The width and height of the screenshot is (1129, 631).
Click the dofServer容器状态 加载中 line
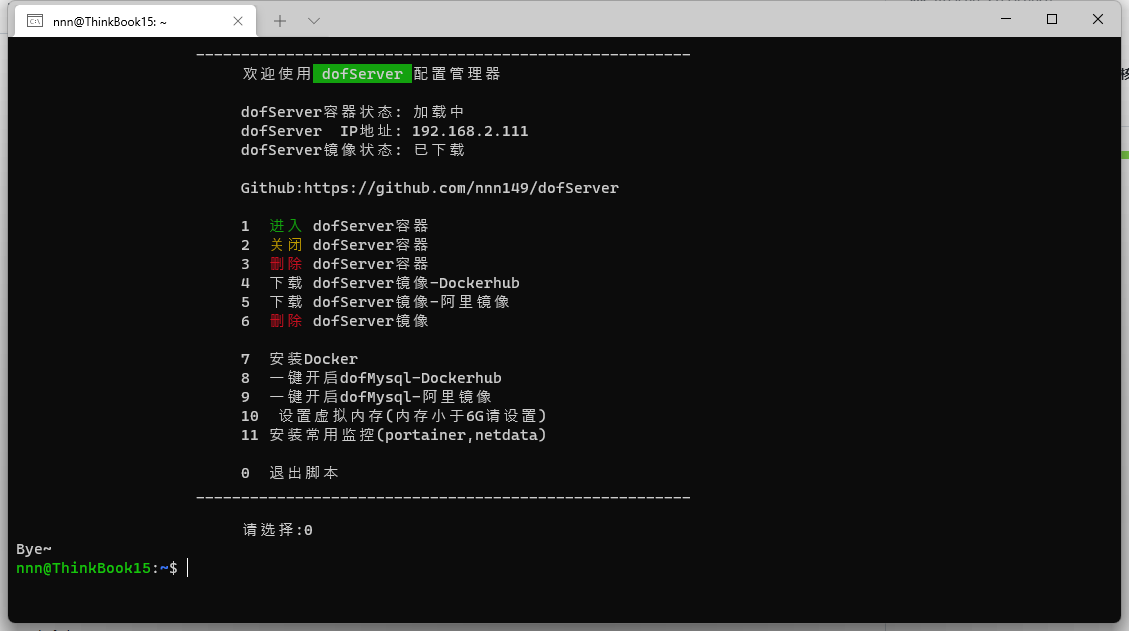point(353,112)
